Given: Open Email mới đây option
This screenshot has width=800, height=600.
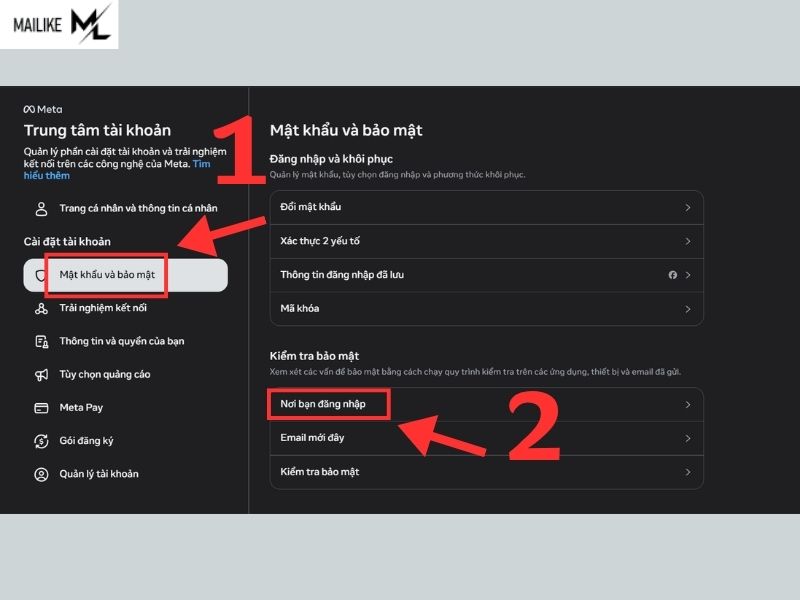Looking at the screenshot, I should coord(486,438).
